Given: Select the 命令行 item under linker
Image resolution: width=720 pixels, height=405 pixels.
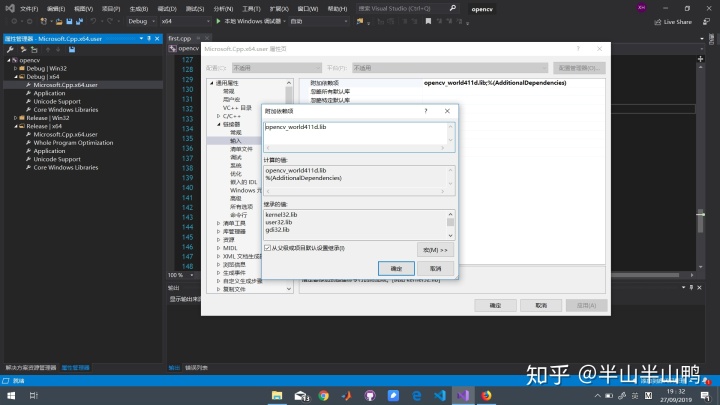Looking at the screenshot, I should point(238,215).
